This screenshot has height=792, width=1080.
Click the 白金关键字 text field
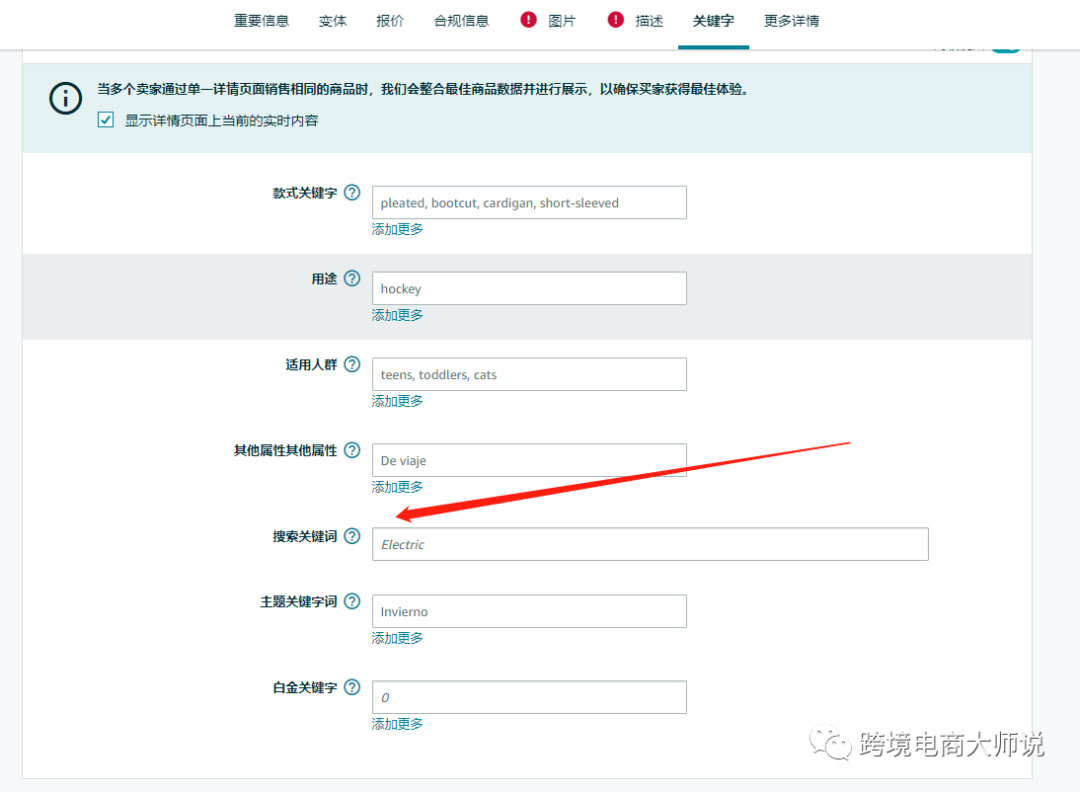[x=529, y=697]
